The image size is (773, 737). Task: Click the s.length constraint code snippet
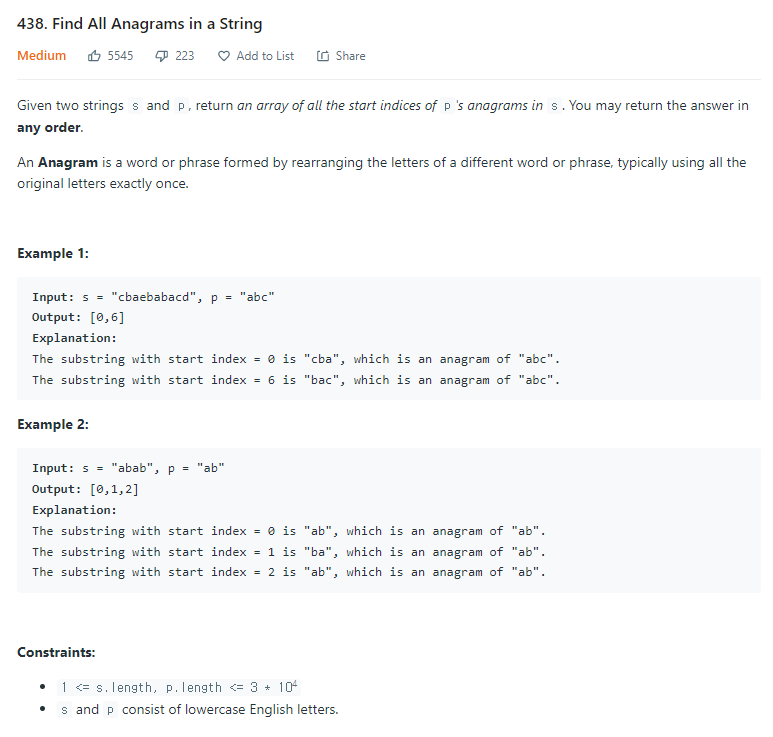[x=179, y=687]
